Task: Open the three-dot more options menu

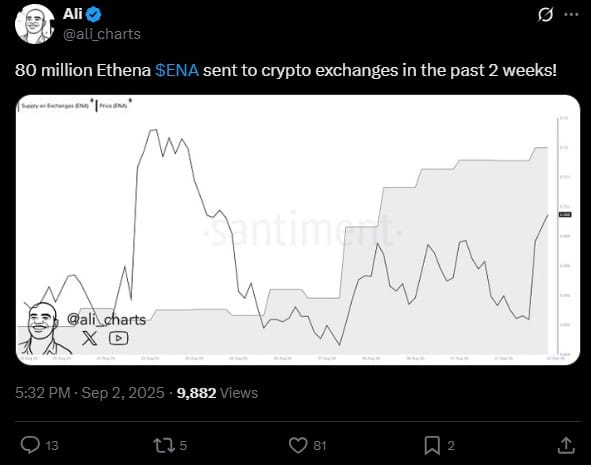Action: pyautogui.click(x=571, y=15)
